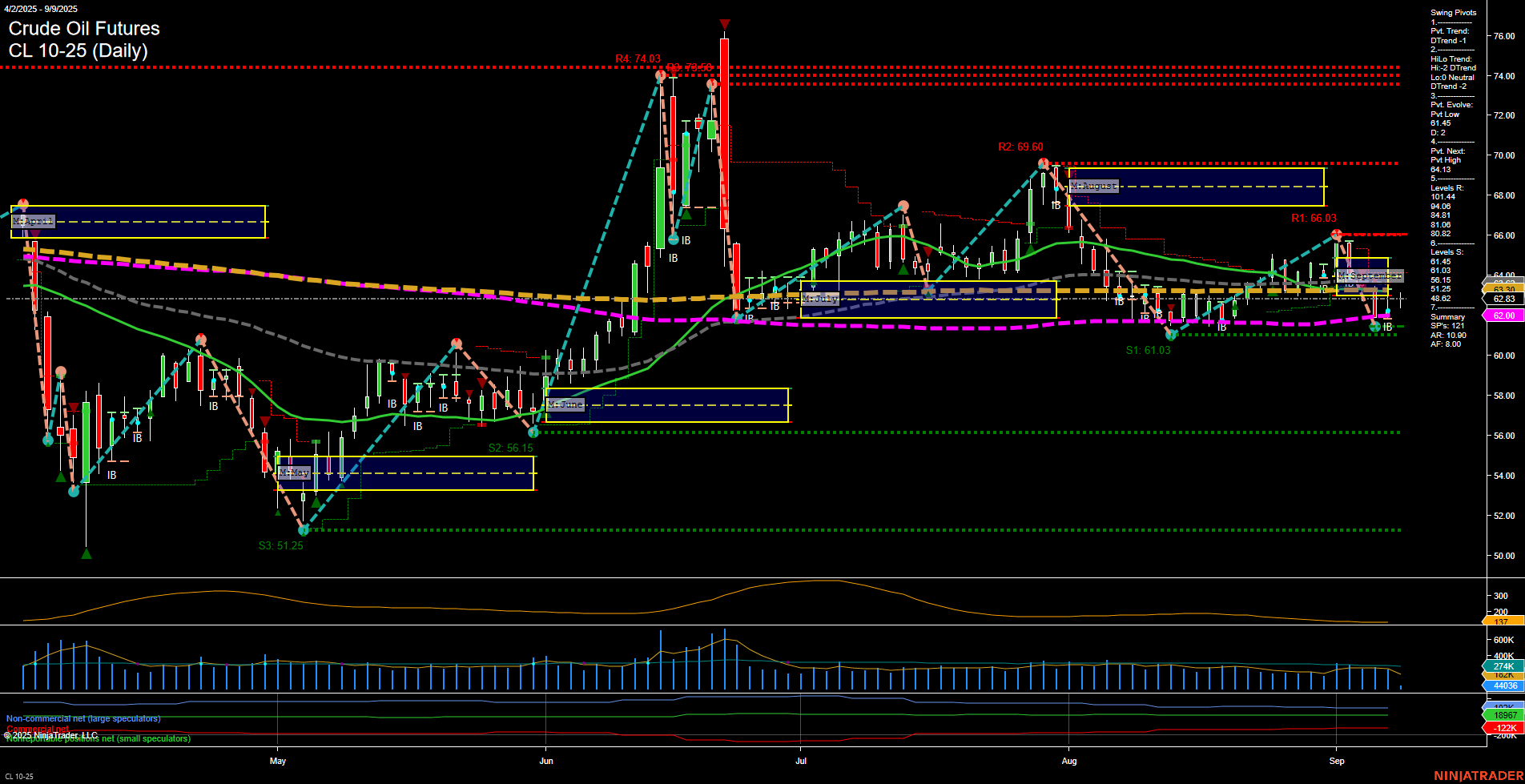
Task: Toggle Nonreportable positions net visibility
Action: click(96, 739)
